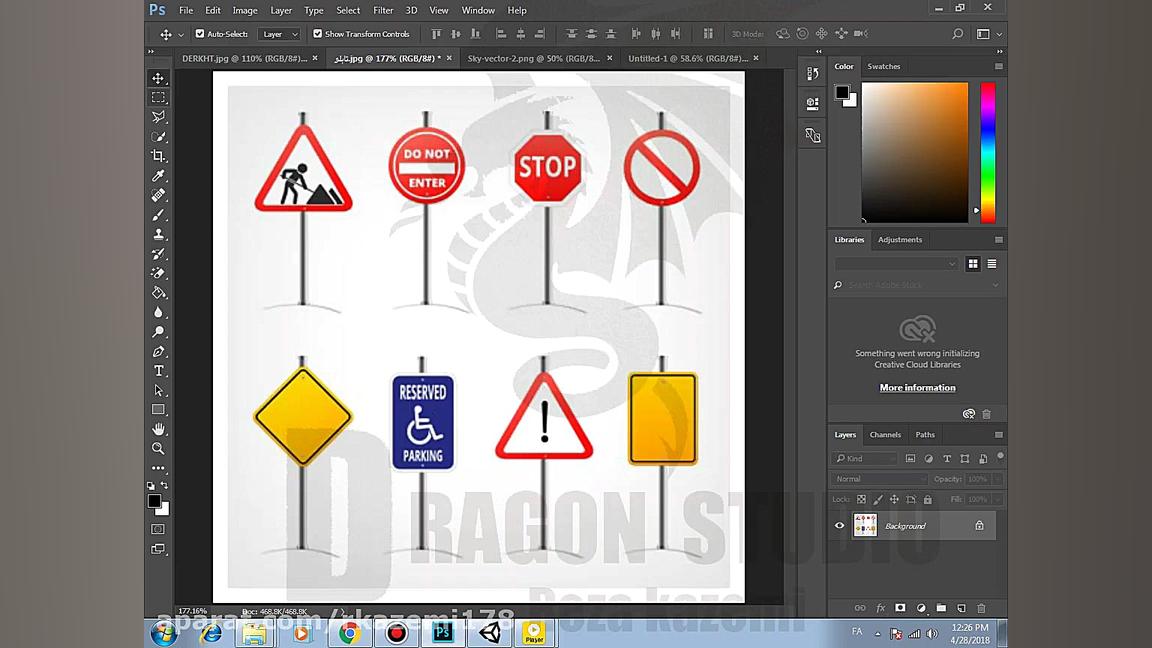
Task: Select the Hand tool
Action: pos(158,429)
